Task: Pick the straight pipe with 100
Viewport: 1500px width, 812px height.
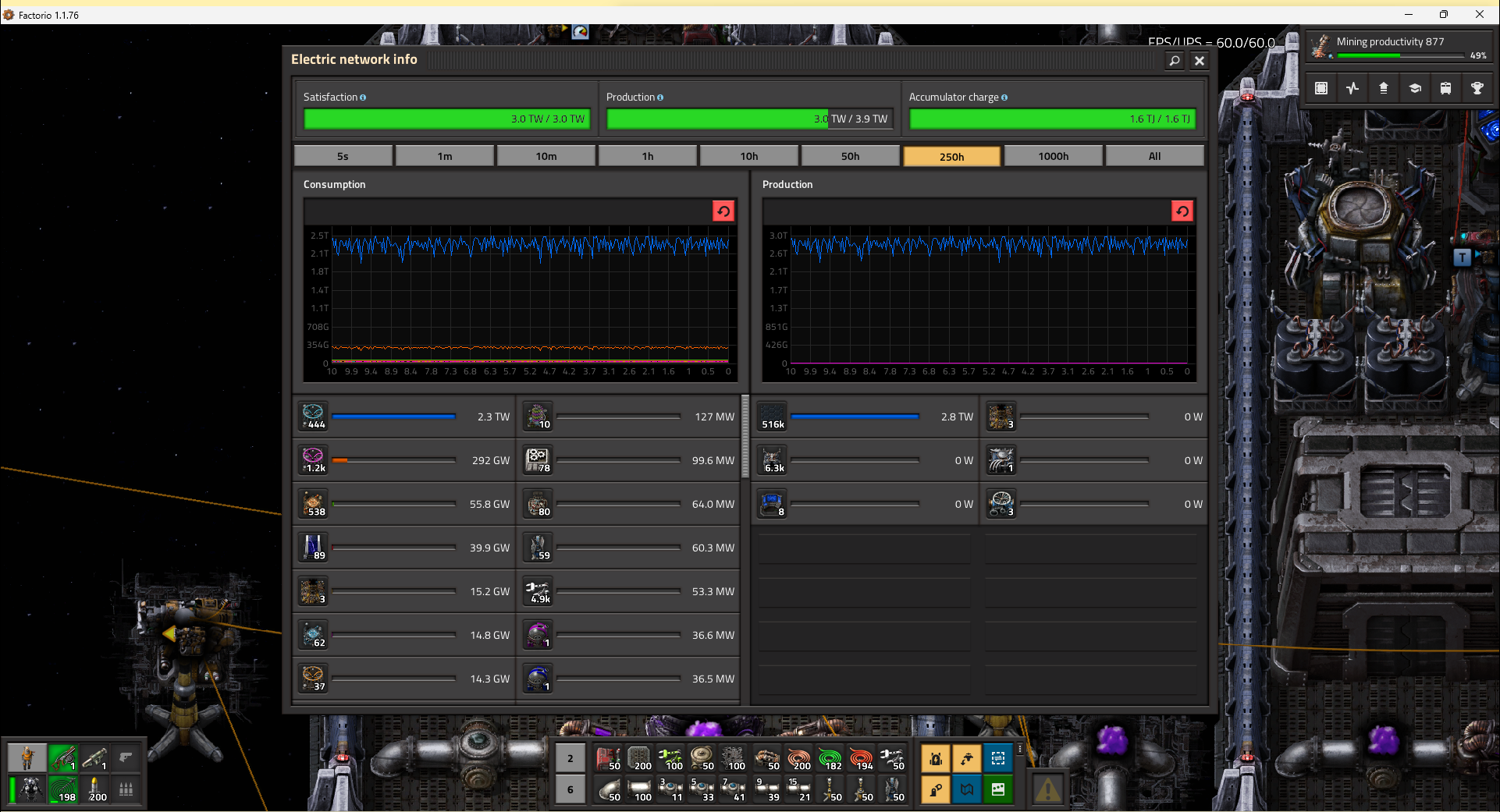Action: point(639,789)
